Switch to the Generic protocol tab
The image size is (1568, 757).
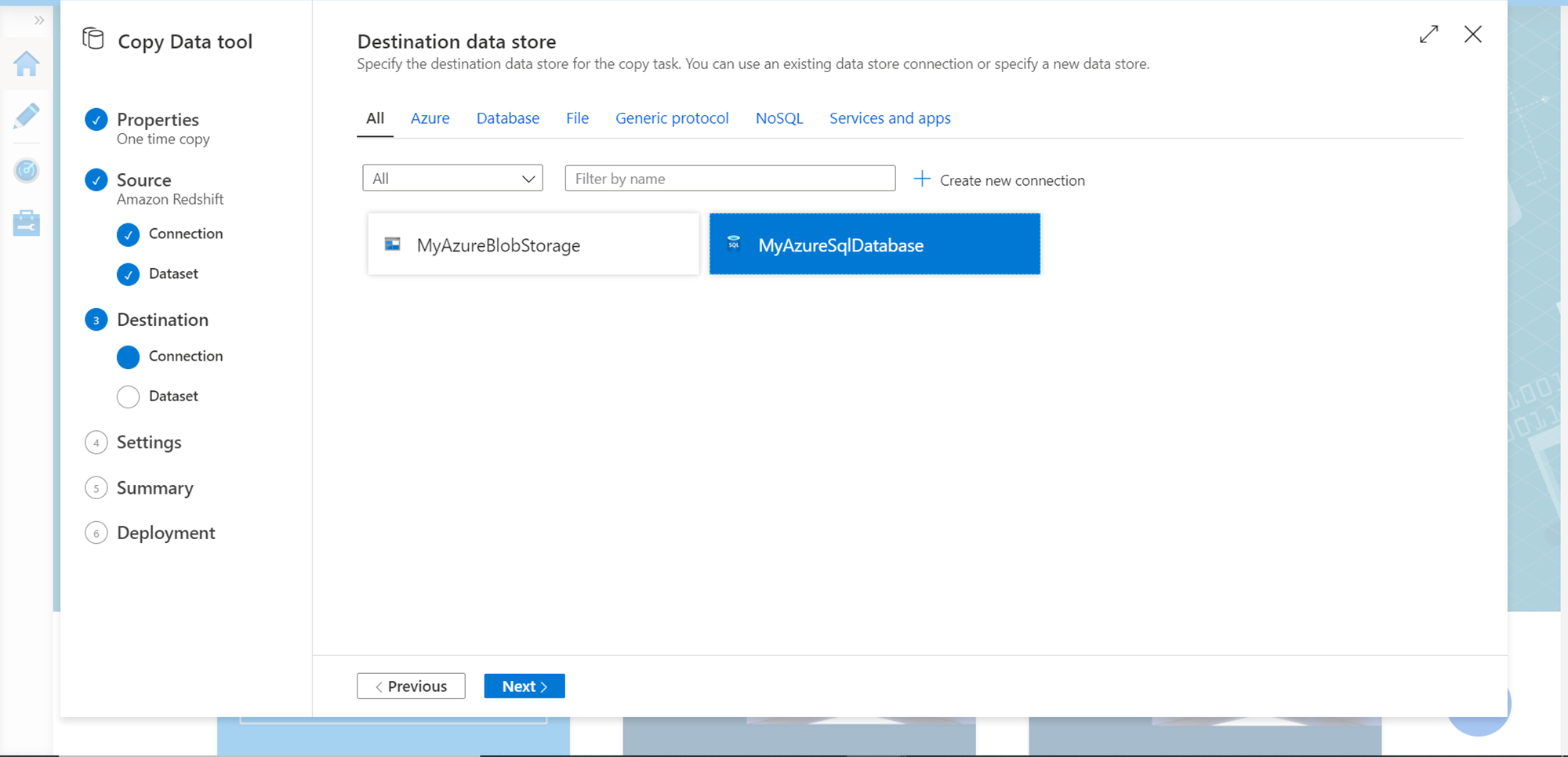(x=672, y=118)
